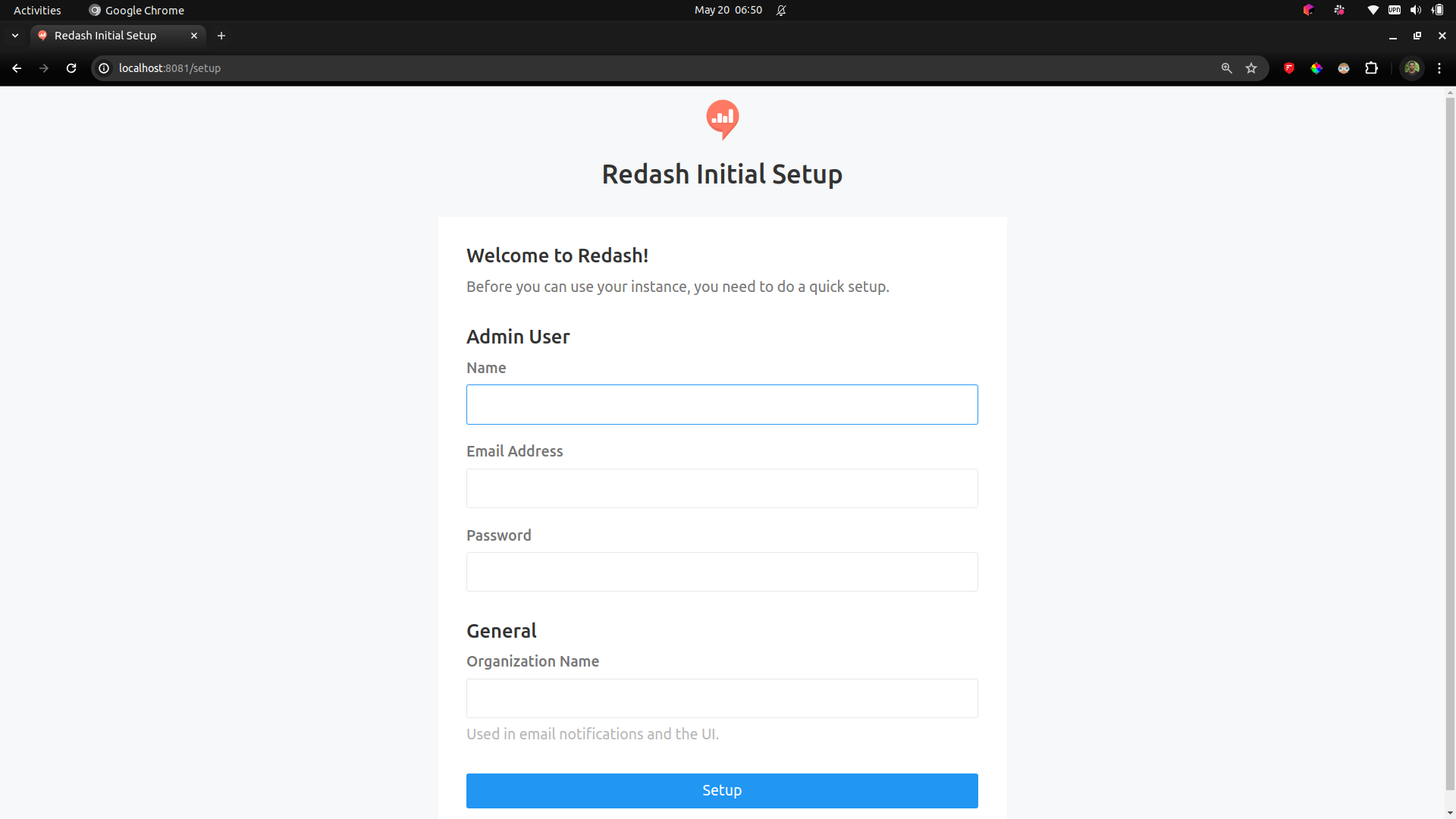Click the Organization Name input field
1456x819 pixels.
tap(722, 698)
